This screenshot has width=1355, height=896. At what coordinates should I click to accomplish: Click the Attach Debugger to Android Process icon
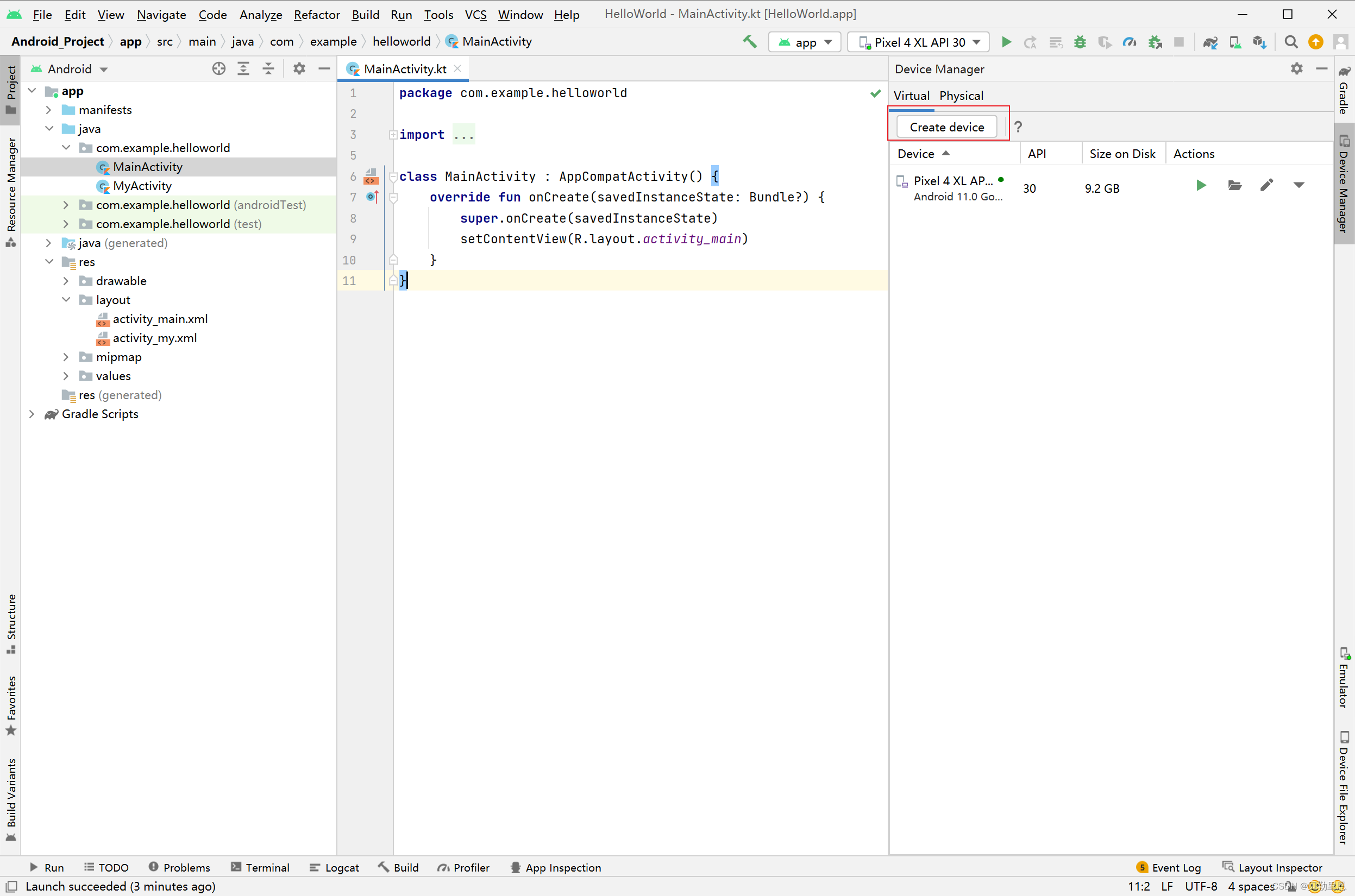pos(1155,42)
